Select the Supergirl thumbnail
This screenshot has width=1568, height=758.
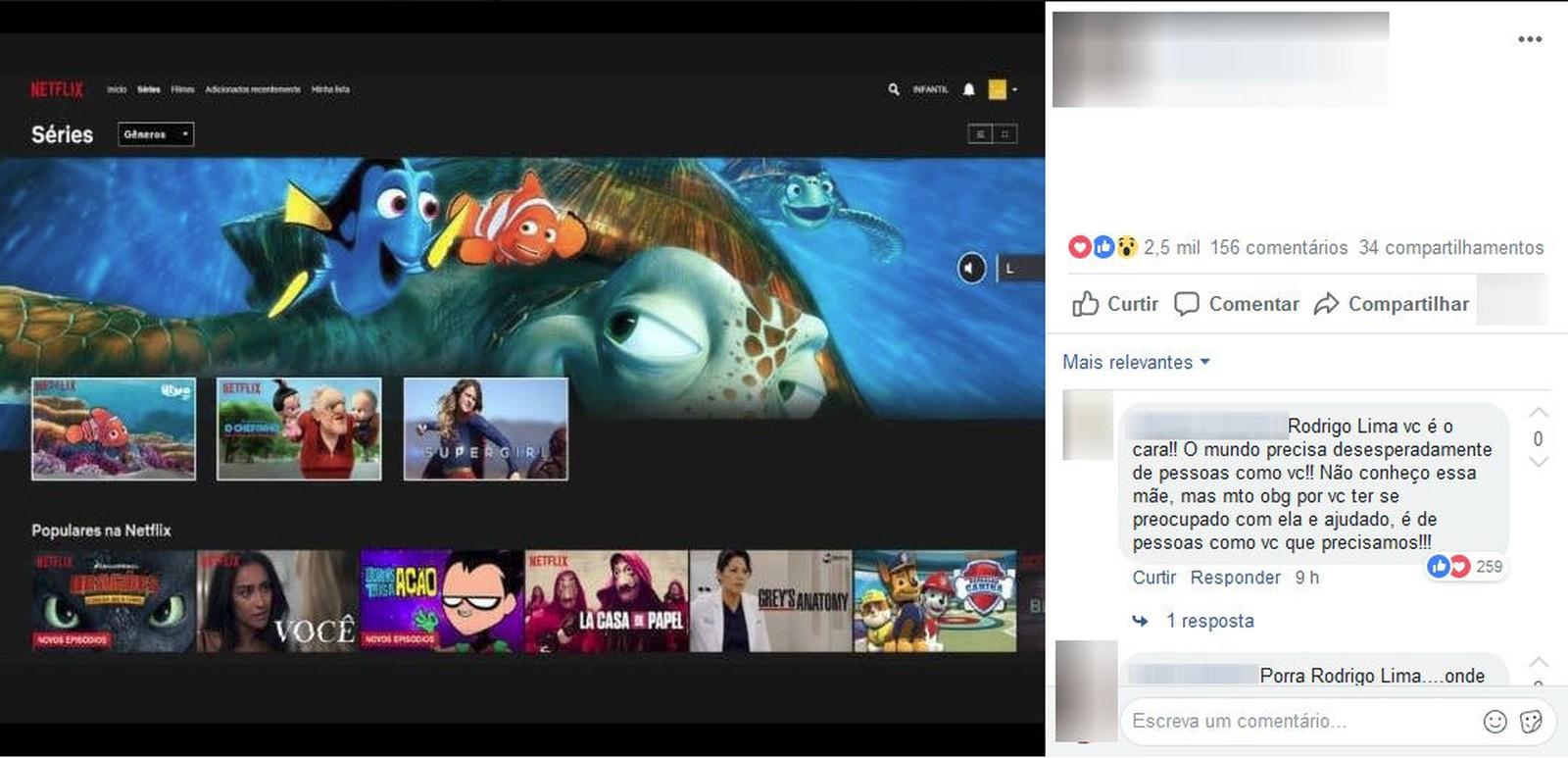tap(486, 430)
